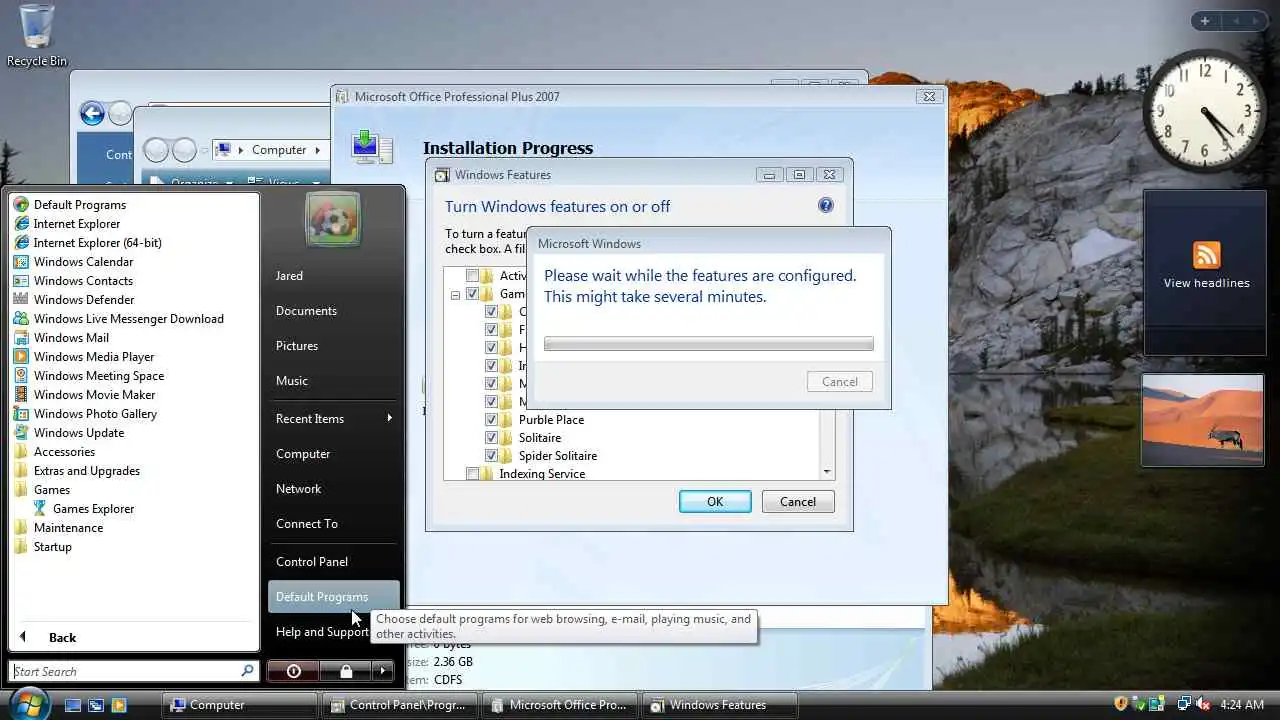This screenshot has height=720, width=1280.
Task: Click Cancel in the Microsoft Windows progress dialog
Action: pyautogui.click(x=840, y=381)
